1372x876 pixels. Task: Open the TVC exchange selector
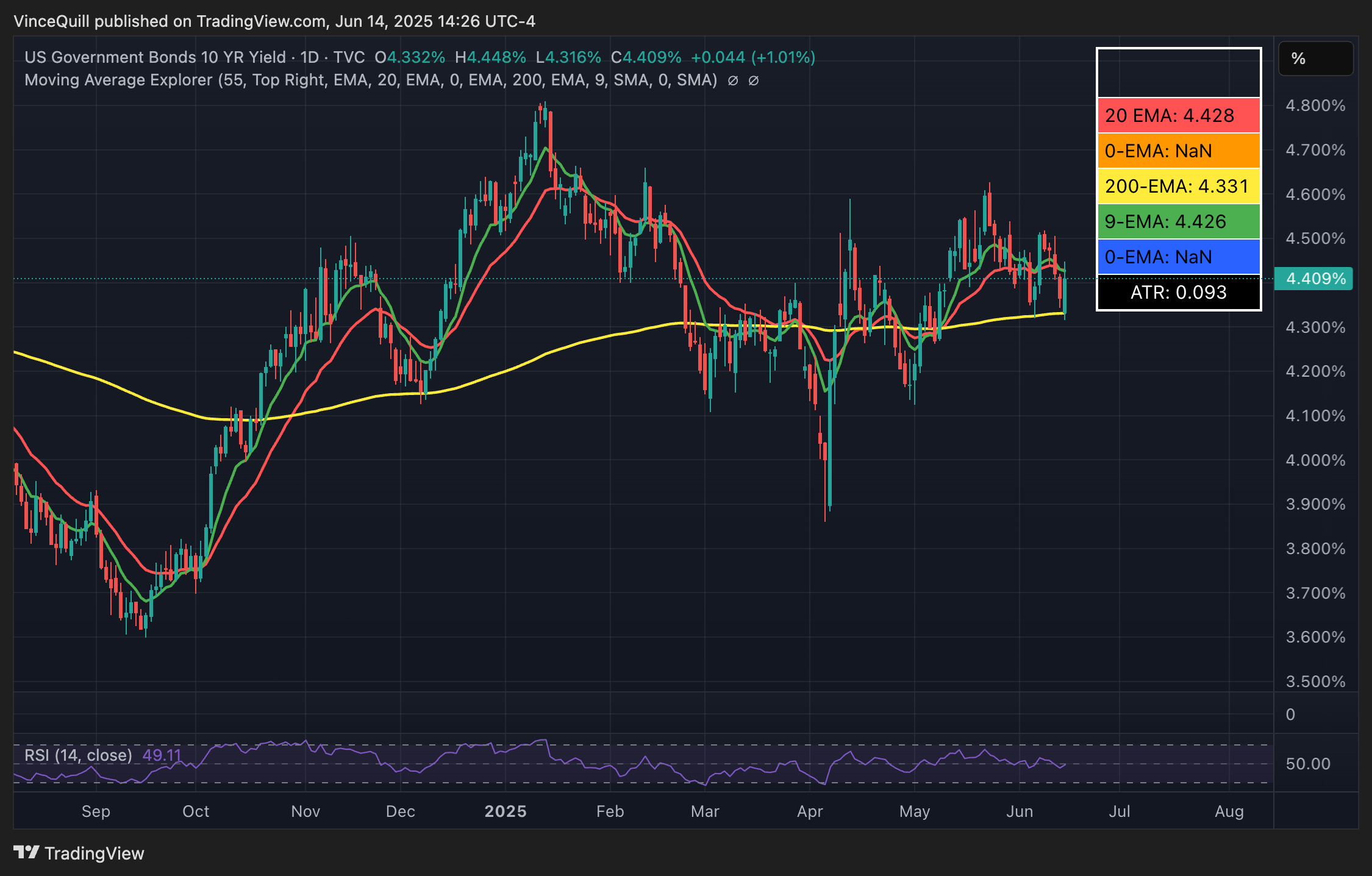[350, 57]
